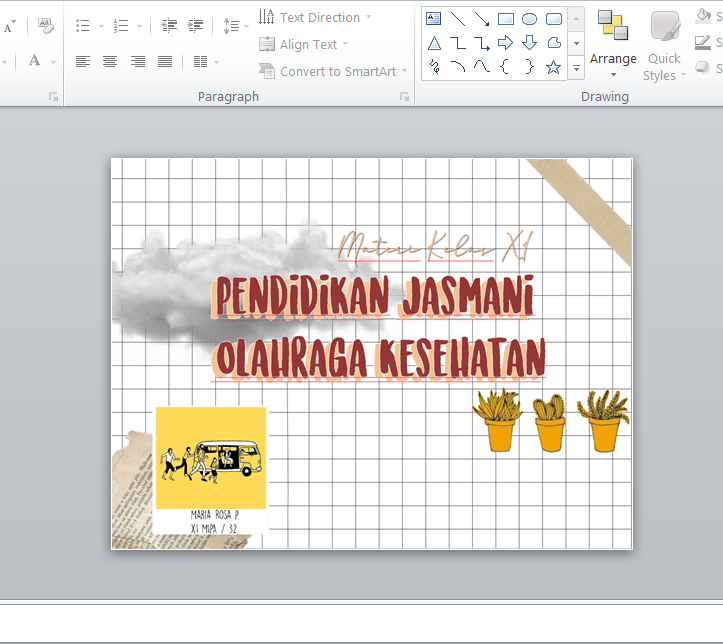Select the middle potted cactus image
Viewport: 723px width, 644px height.
549,422
